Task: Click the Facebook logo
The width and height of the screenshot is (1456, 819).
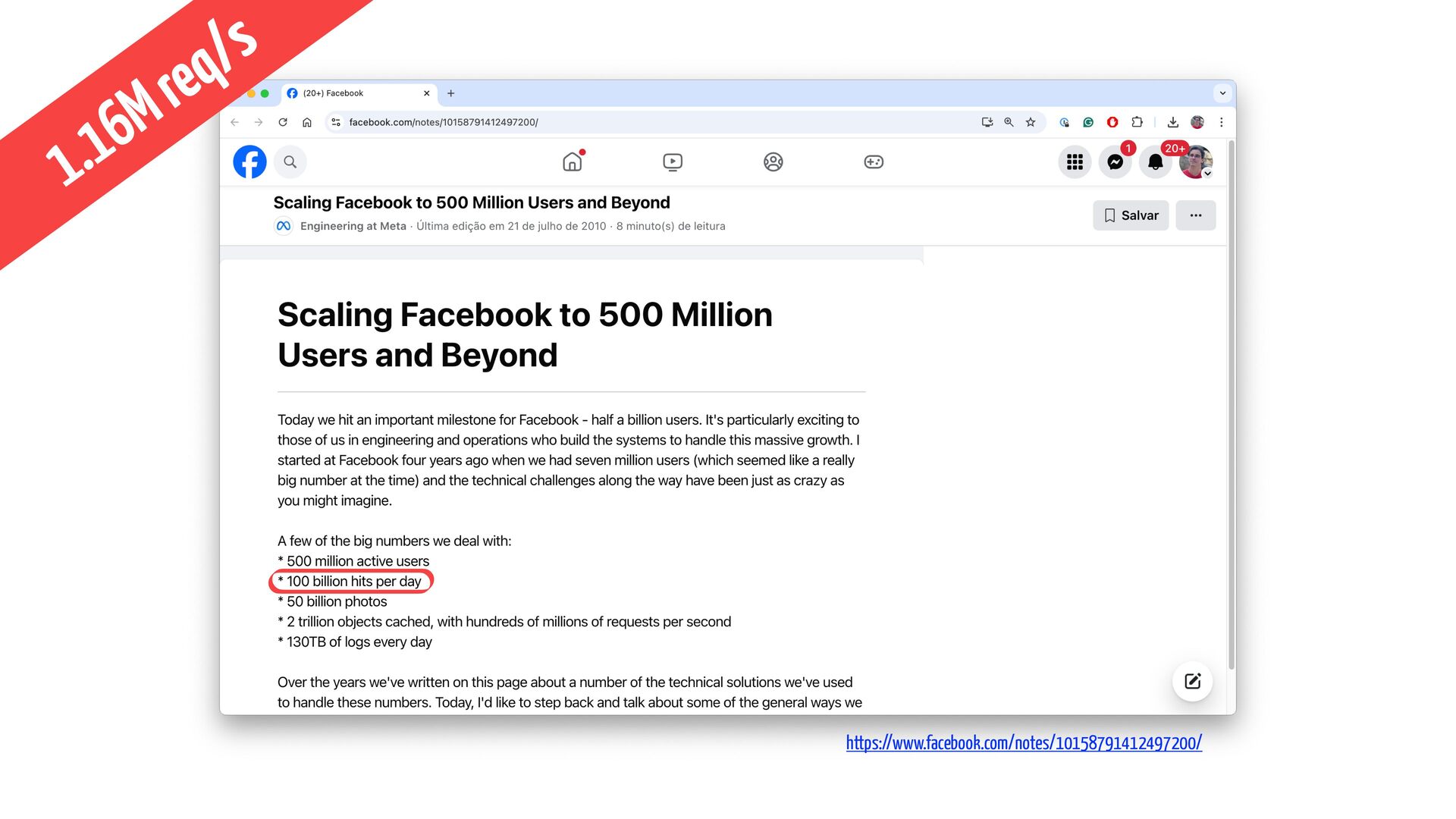Action: click(249, 162)
